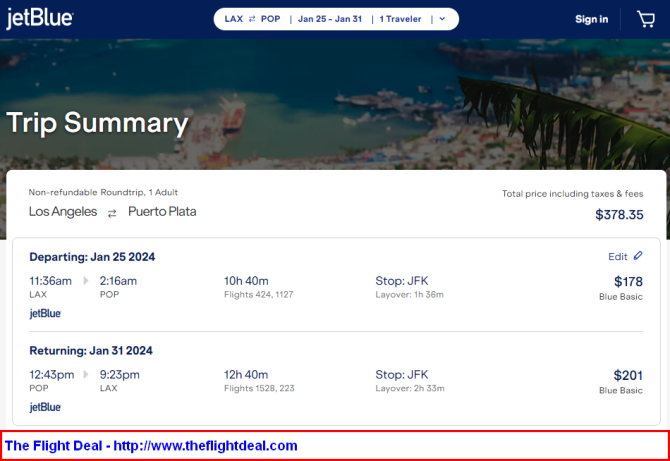Viewport: 670px width, 461px height.
Task: Click 'Flights 1528, 223' text
Action: tap(259, 388)
